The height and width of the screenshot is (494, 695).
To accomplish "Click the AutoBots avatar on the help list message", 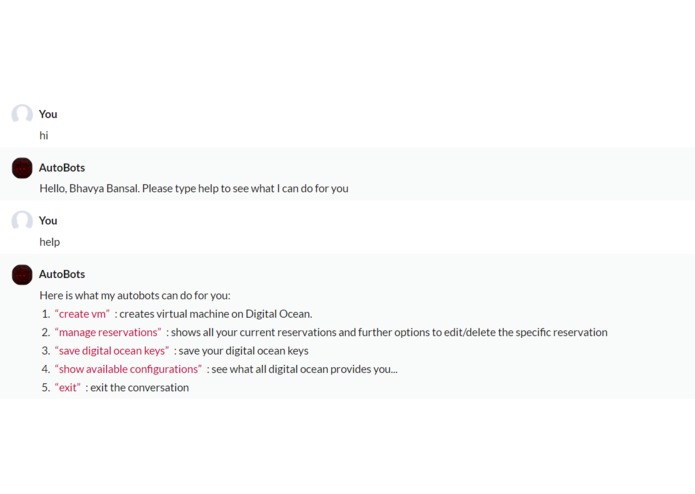I will [22, 275].
